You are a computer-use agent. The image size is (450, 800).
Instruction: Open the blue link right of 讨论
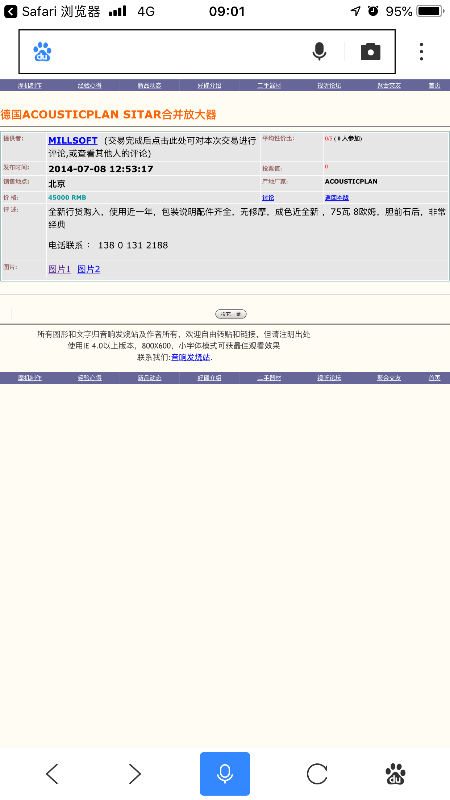point(337,197)
